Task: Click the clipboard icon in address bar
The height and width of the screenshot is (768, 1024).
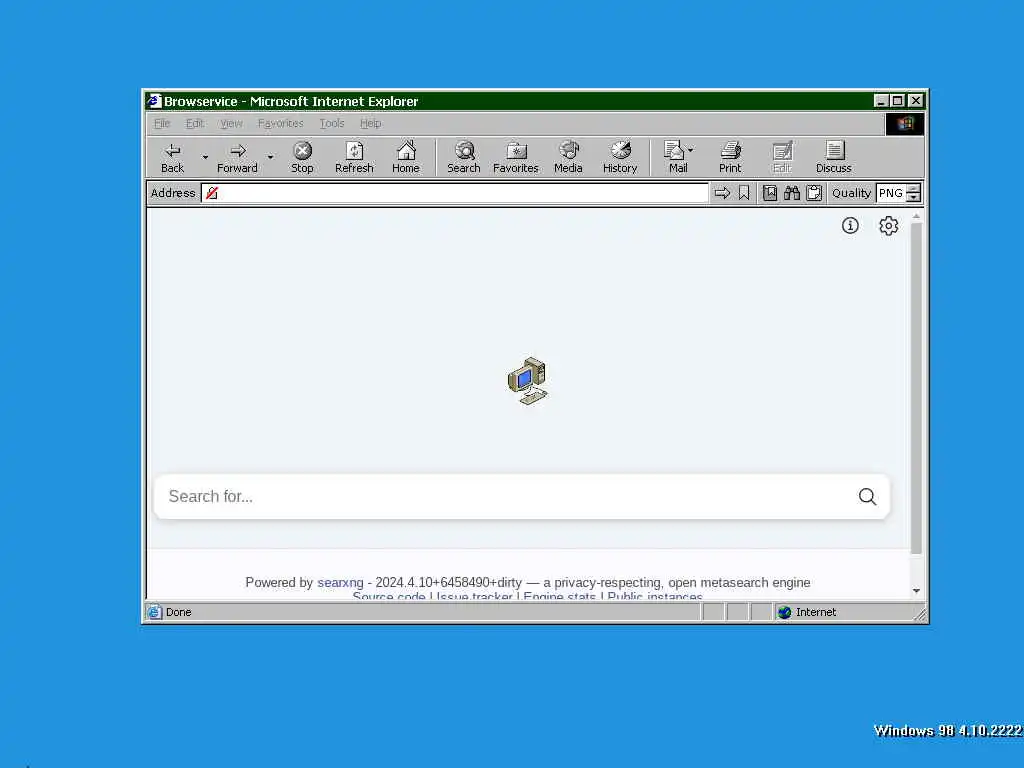Action: 814,193
